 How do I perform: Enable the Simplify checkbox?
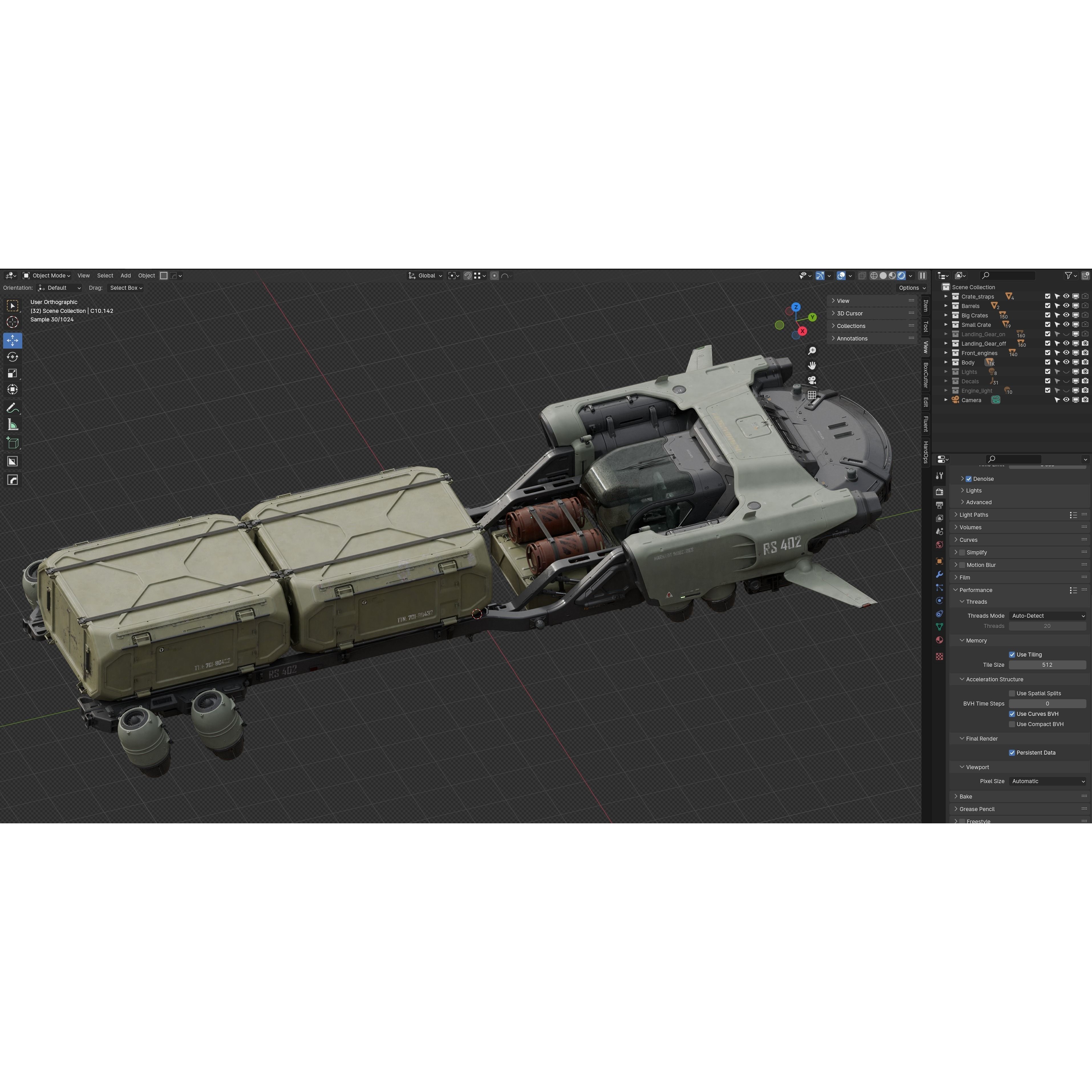(x=963, y=552)
